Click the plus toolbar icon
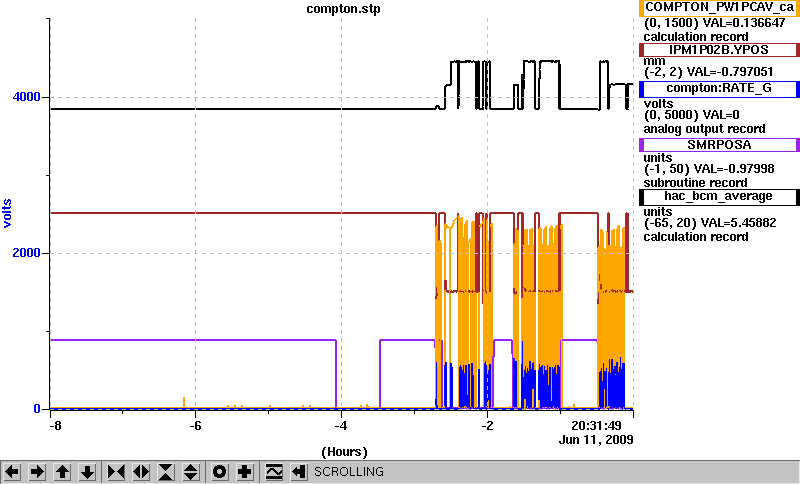 (244, 472)
